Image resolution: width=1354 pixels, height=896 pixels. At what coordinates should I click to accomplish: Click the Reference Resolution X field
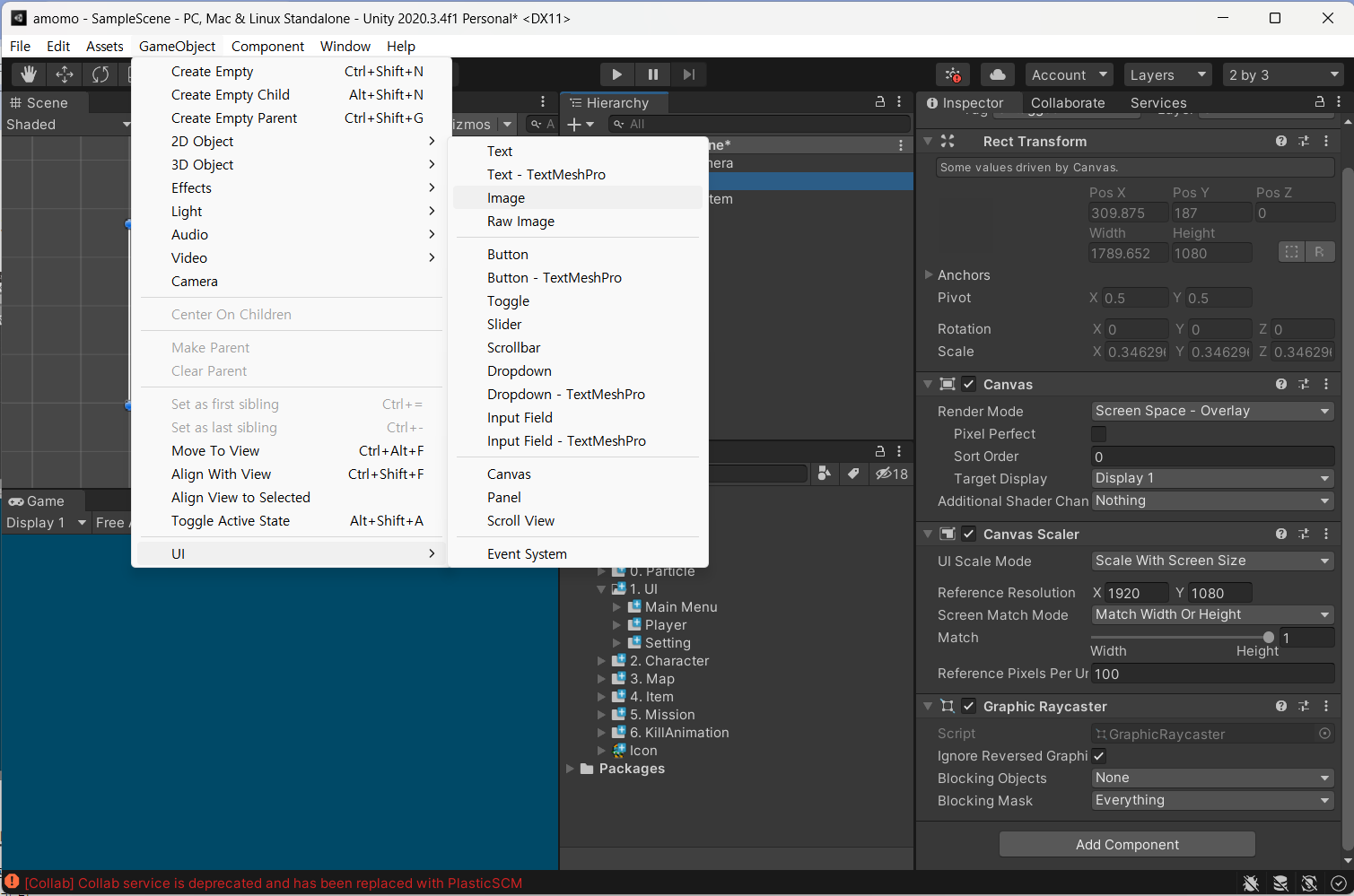(1137, 593)
